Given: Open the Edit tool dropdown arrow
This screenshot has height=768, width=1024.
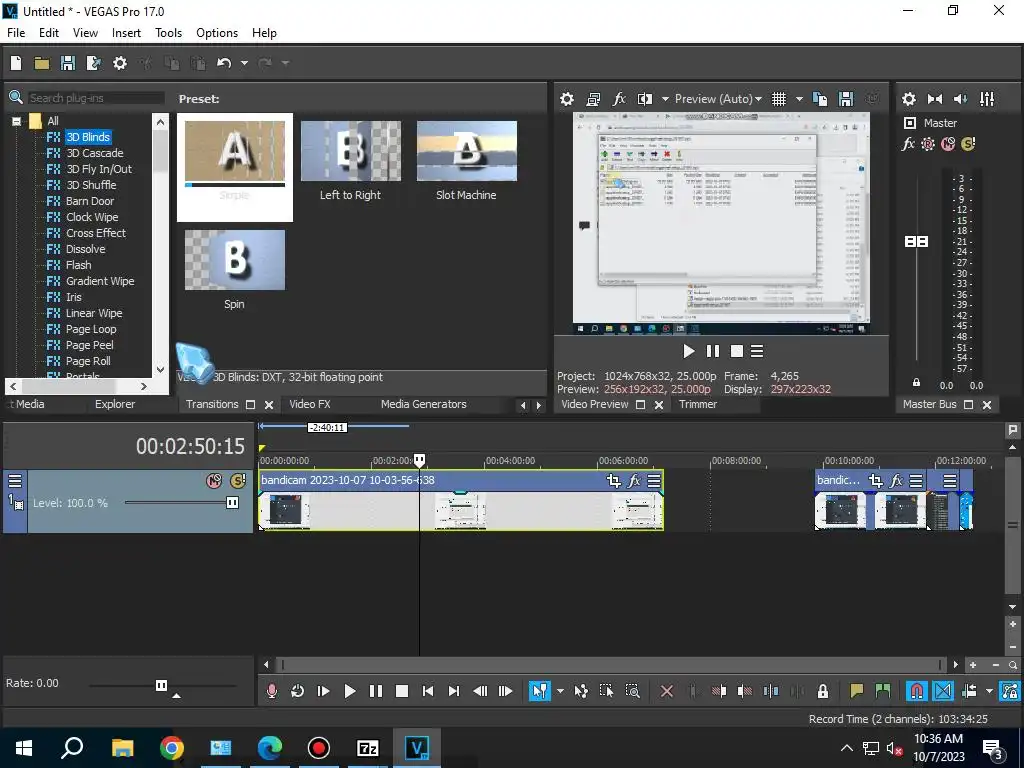Looking at the screenshot, I should [x=560, y=691].
